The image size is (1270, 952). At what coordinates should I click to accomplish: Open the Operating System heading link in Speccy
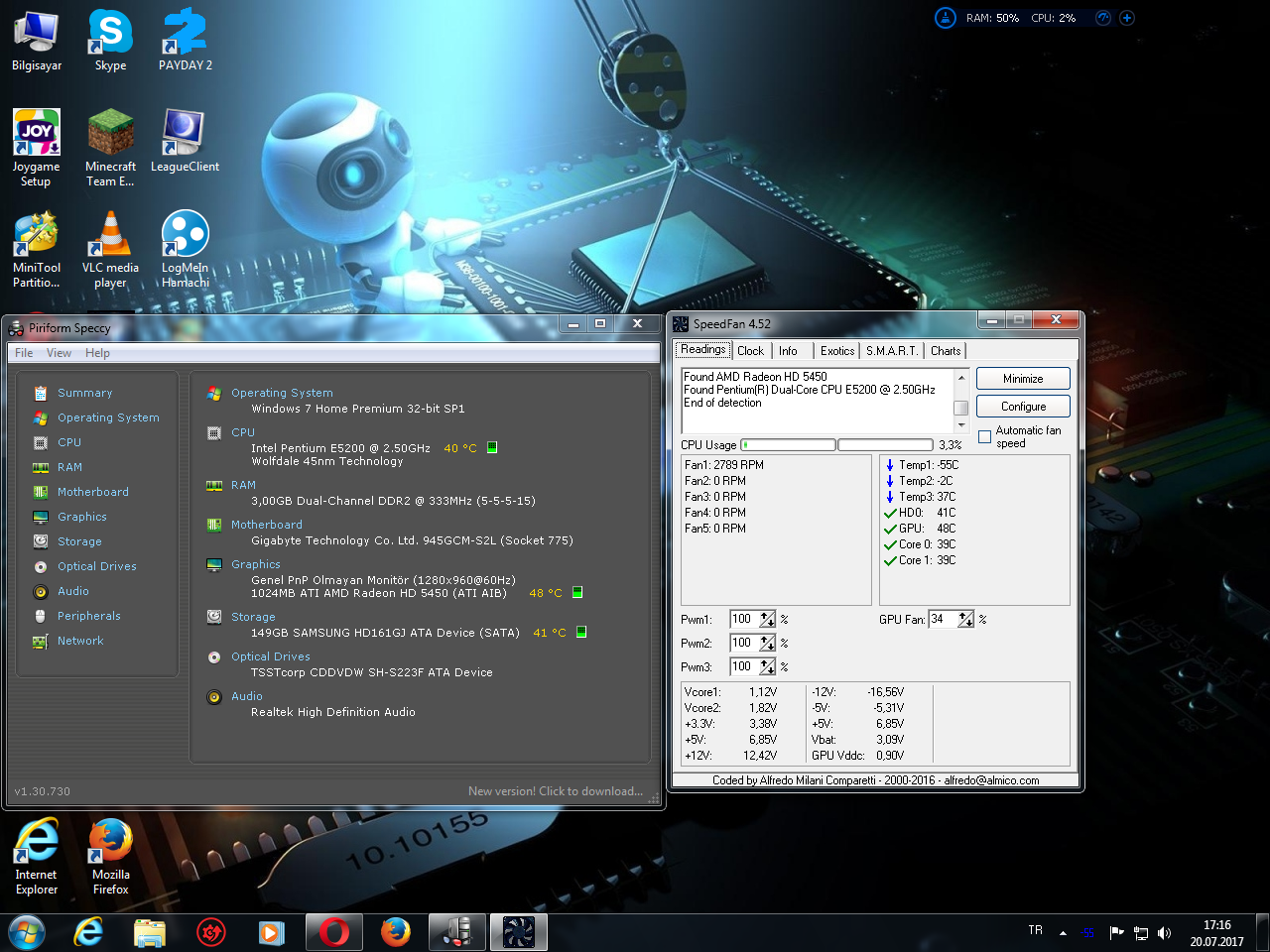point(282,393)
